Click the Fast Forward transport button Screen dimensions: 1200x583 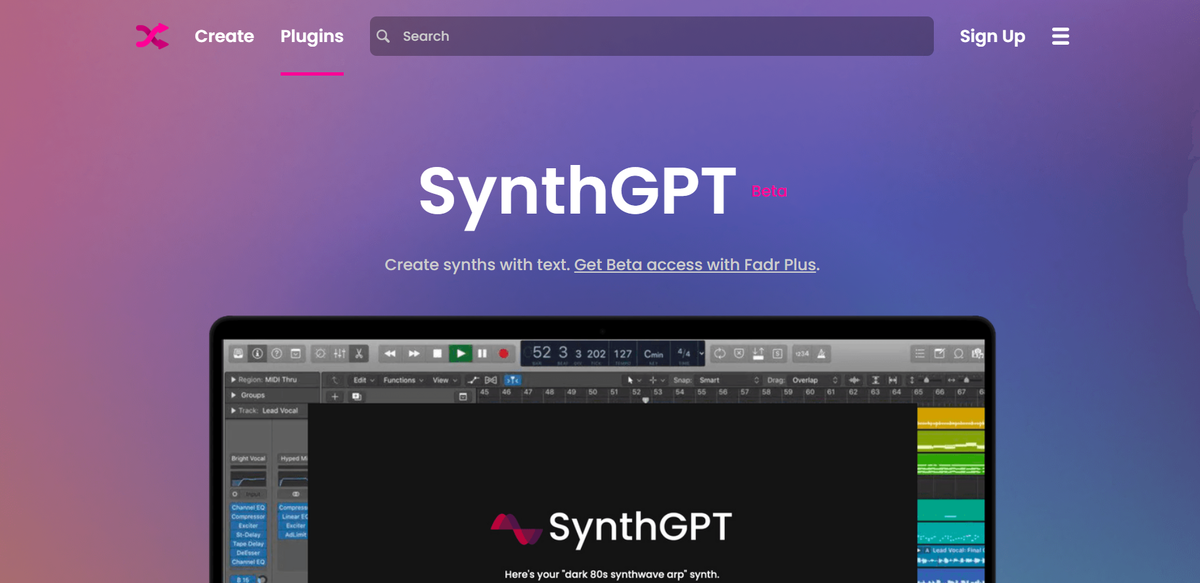(x=414, y=353)
